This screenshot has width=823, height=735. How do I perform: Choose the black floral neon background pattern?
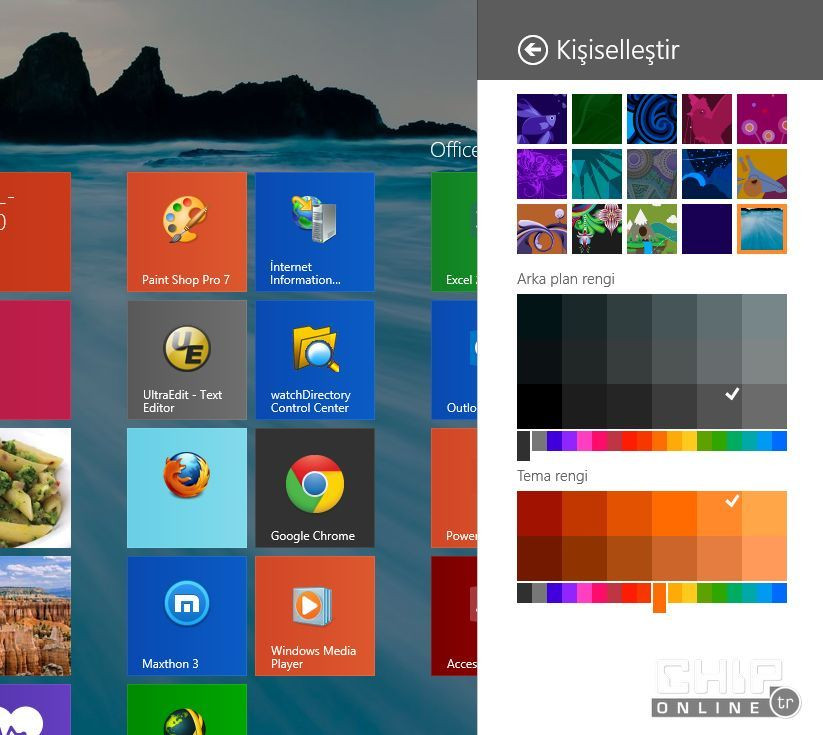pos(597,229)
